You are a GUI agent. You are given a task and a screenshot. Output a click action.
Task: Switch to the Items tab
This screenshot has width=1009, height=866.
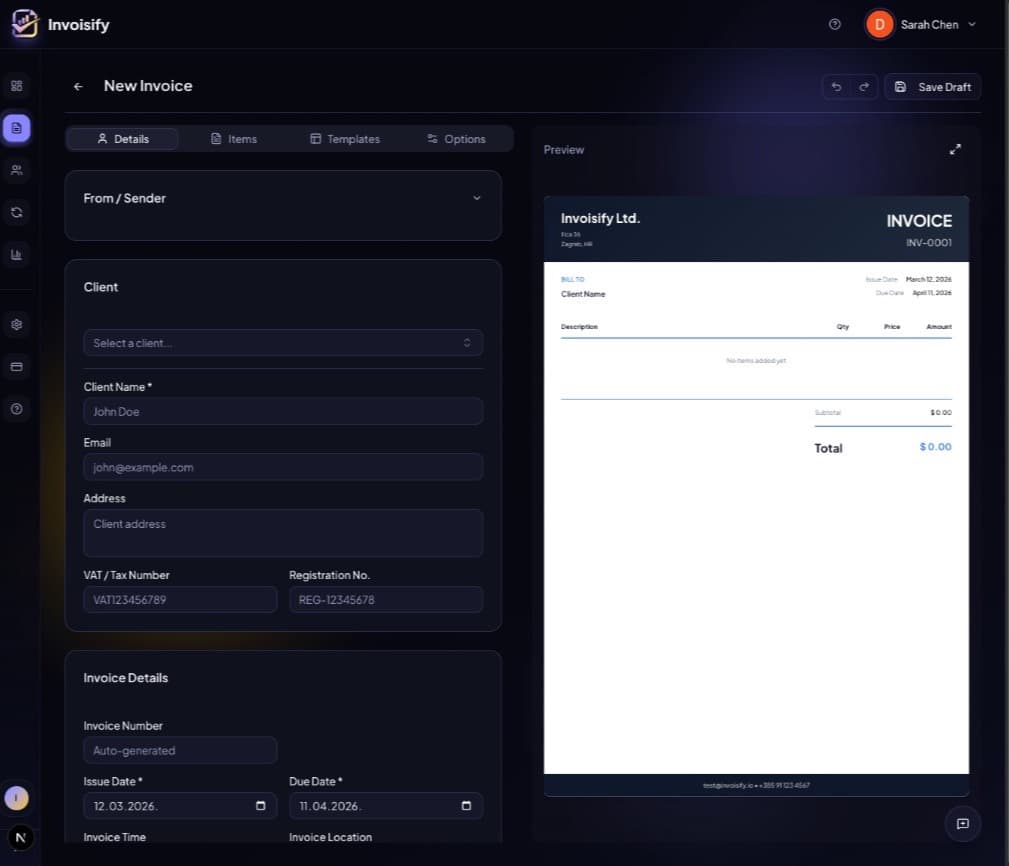coord(234,138)
